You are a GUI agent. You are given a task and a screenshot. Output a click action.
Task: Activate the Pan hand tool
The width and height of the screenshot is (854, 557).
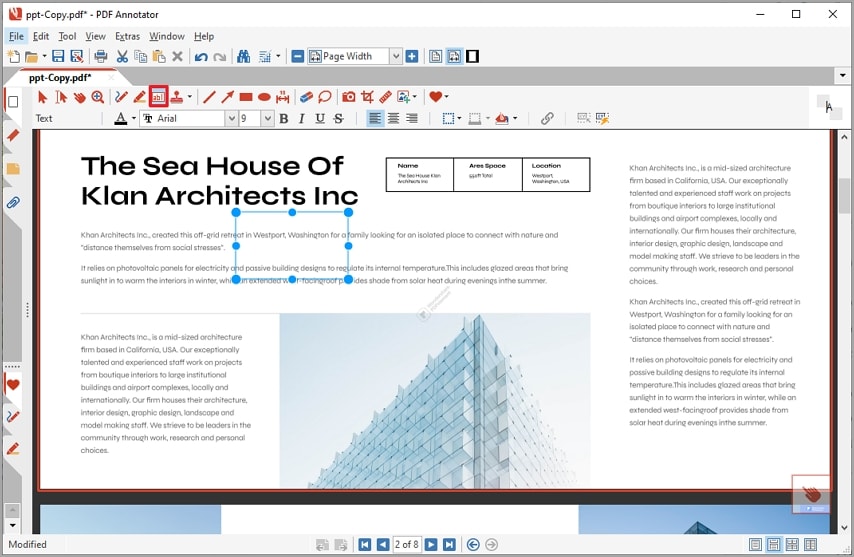pyautogui.click(x=80, y=97)
